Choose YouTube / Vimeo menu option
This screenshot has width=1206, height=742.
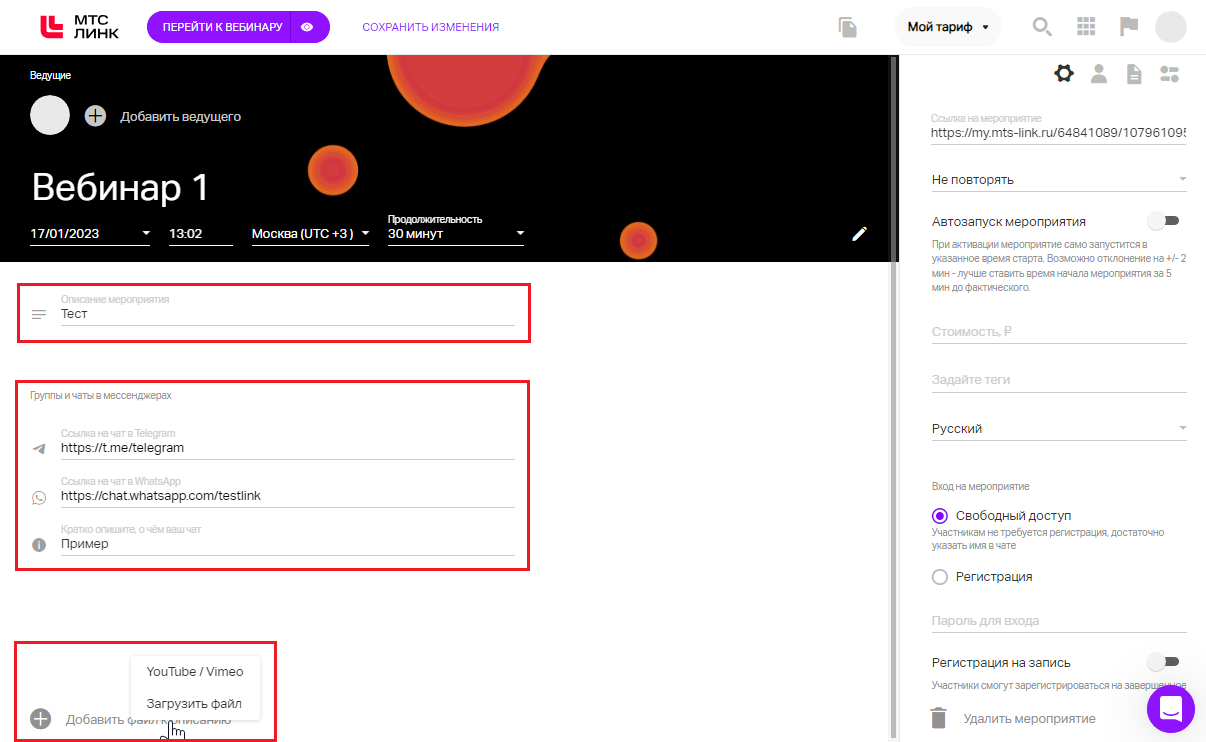(x=195, y=671)
